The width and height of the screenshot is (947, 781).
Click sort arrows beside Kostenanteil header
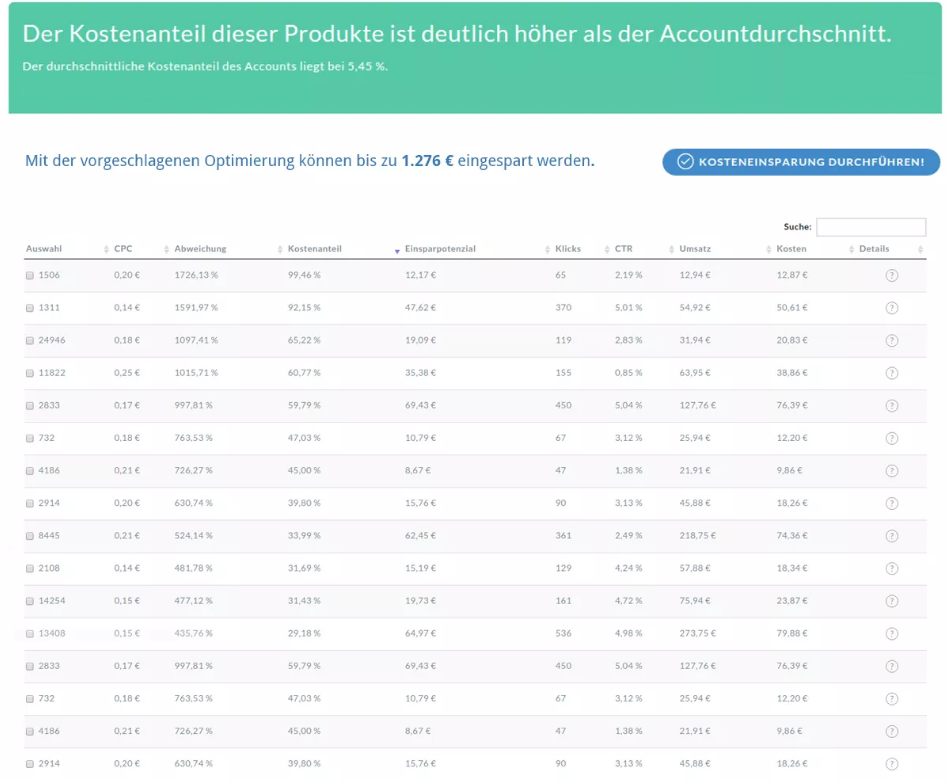(x=280, y=250)
